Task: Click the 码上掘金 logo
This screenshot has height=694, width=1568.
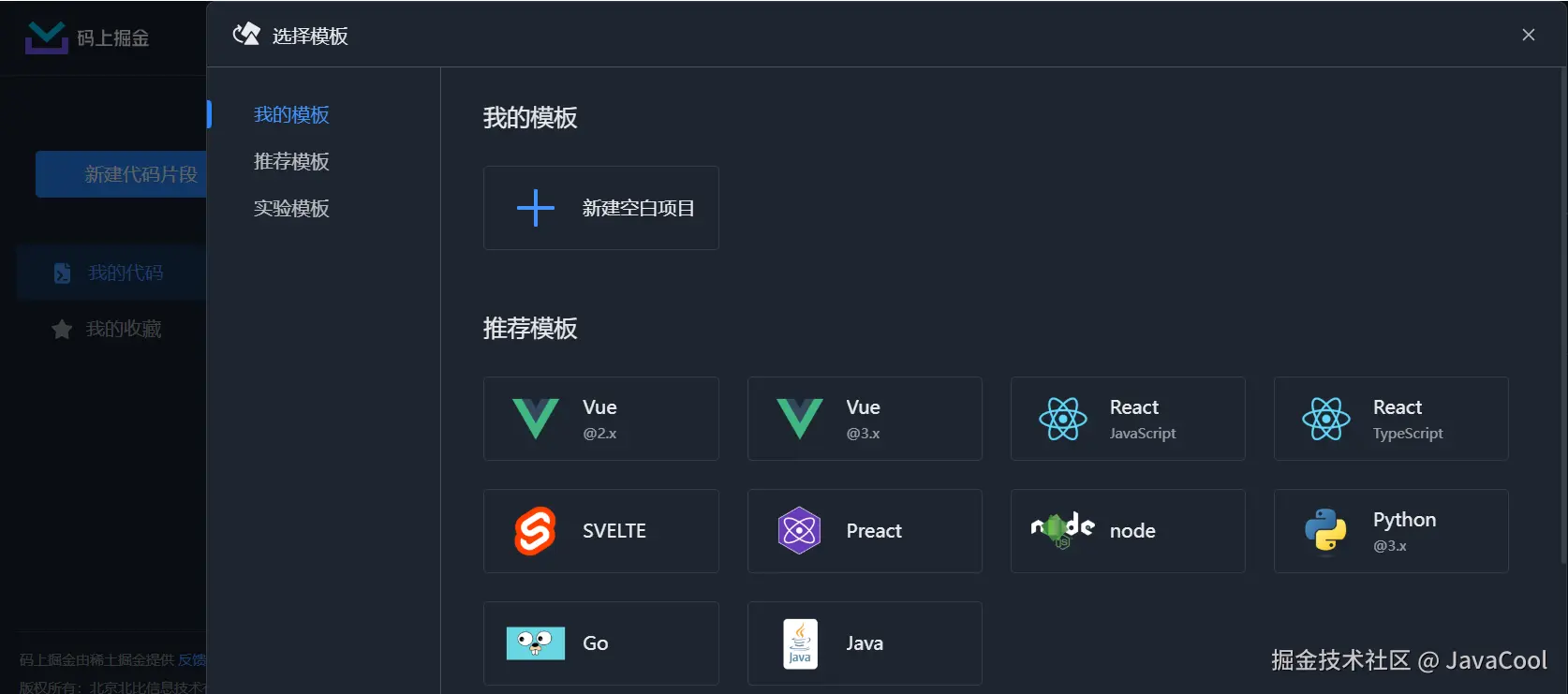Action: point(47,37)
